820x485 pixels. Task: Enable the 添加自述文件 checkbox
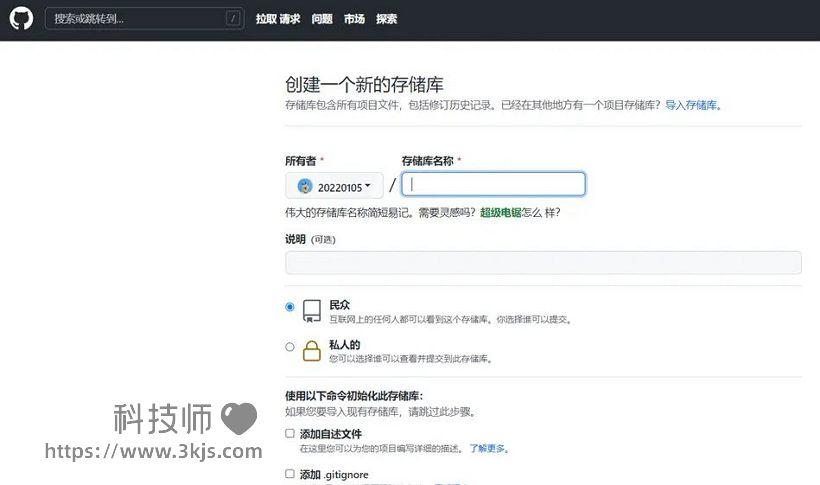290,433
